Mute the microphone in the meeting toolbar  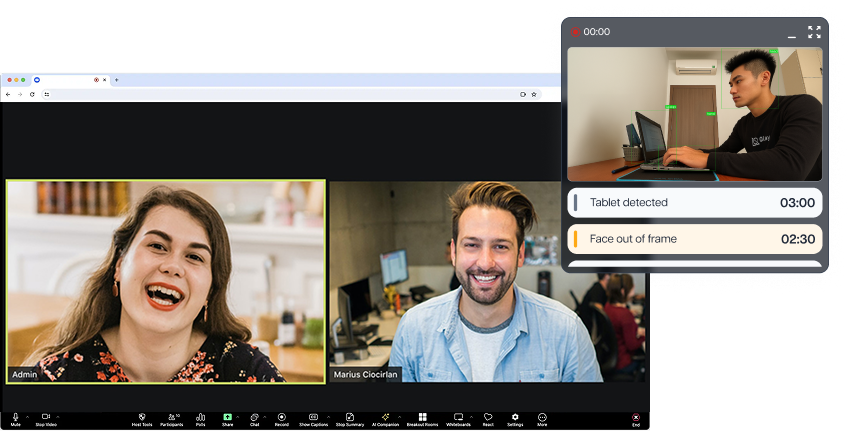click(15, 417)
